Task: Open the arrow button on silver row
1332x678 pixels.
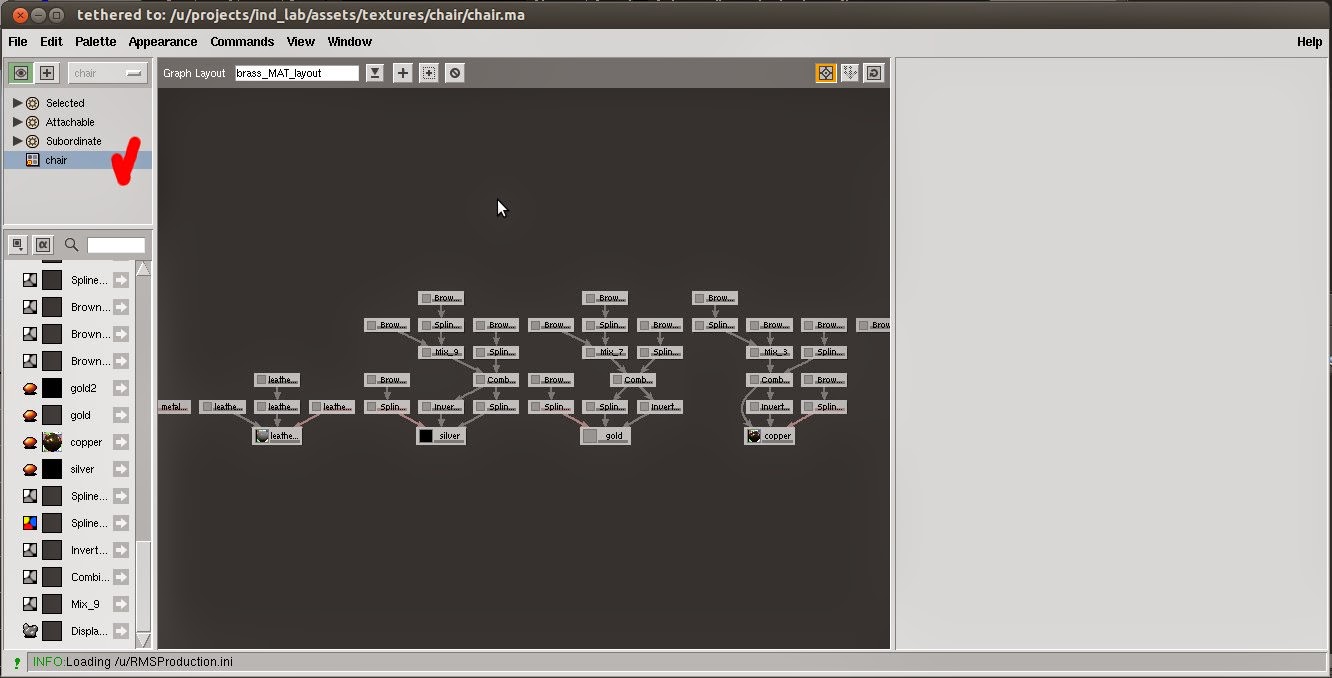Action: pos(121,469)
